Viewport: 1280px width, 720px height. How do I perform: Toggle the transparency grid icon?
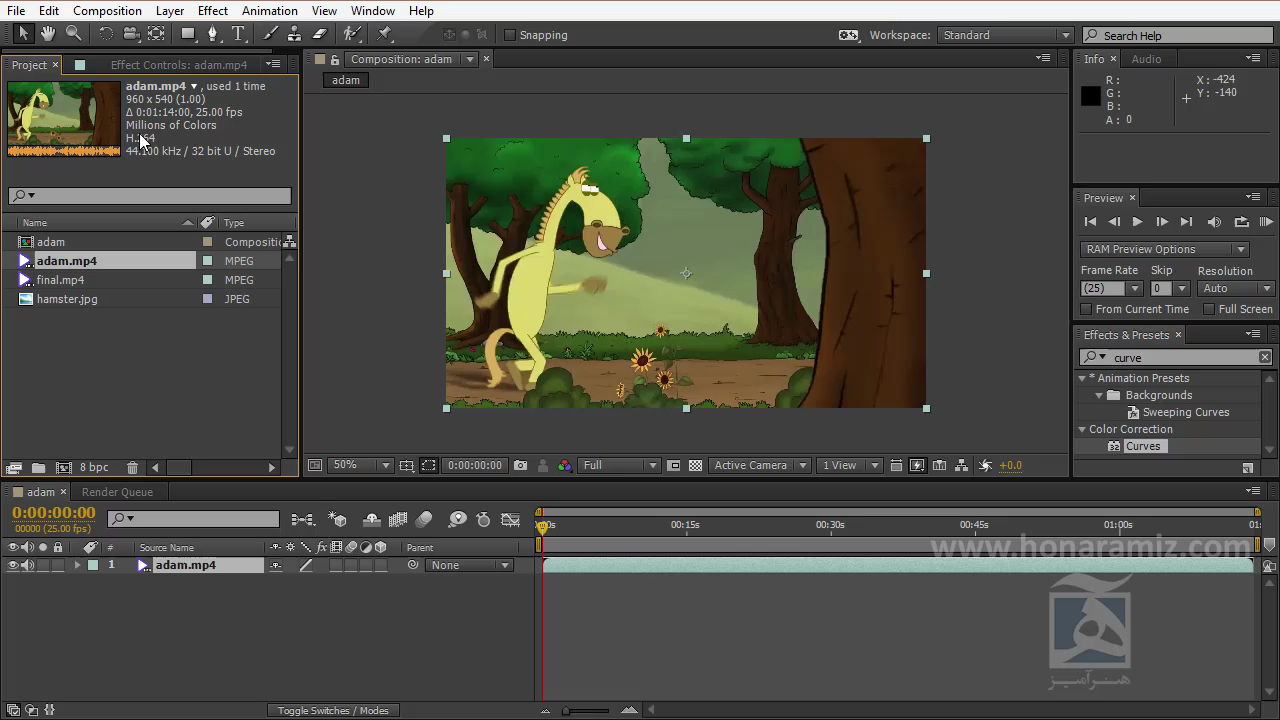695,465
